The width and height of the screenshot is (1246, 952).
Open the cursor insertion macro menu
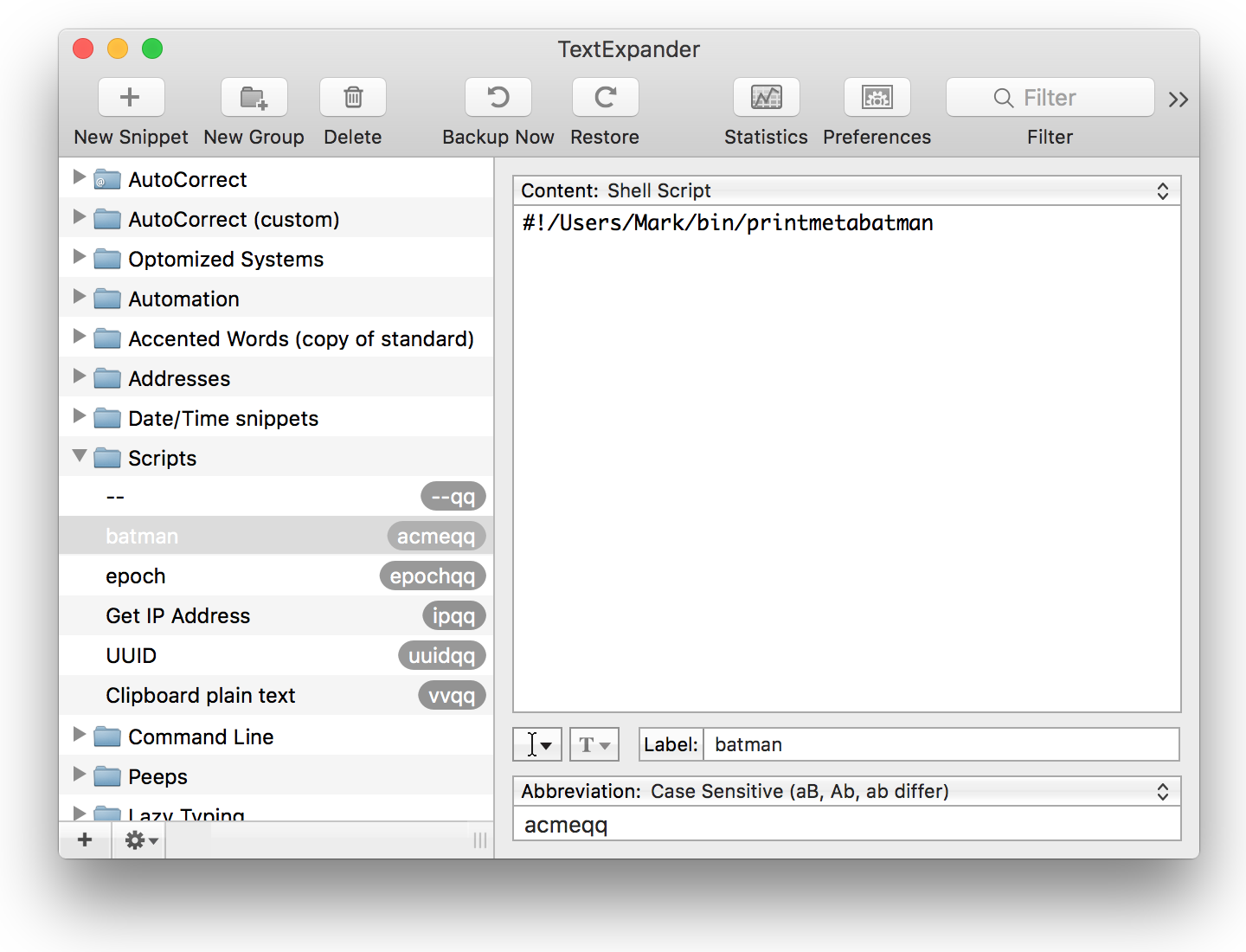[537, 744]
